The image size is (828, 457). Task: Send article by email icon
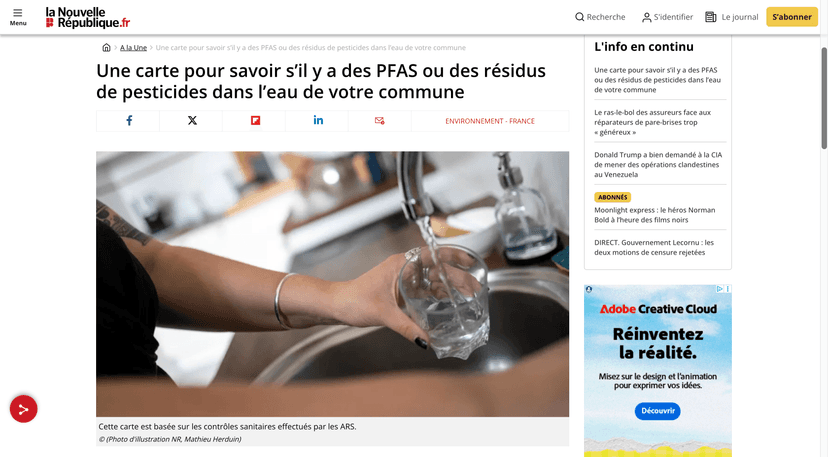point(380,120)
